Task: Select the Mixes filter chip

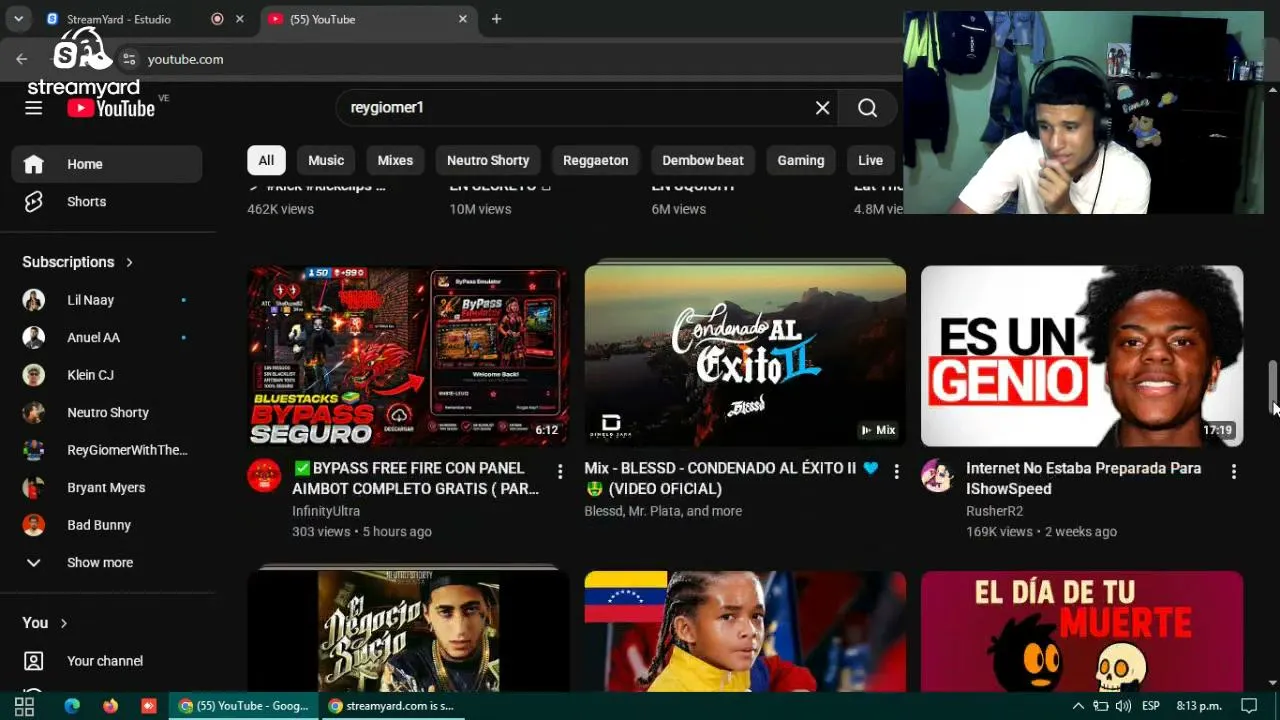Action: pyautogui.click(x=395, y=160)
